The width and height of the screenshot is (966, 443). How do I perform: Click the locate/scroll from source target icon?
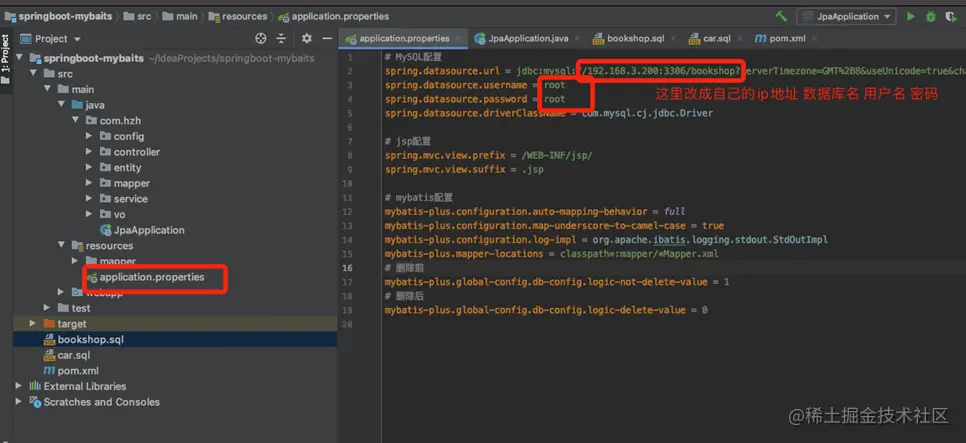tap(261, 39)
